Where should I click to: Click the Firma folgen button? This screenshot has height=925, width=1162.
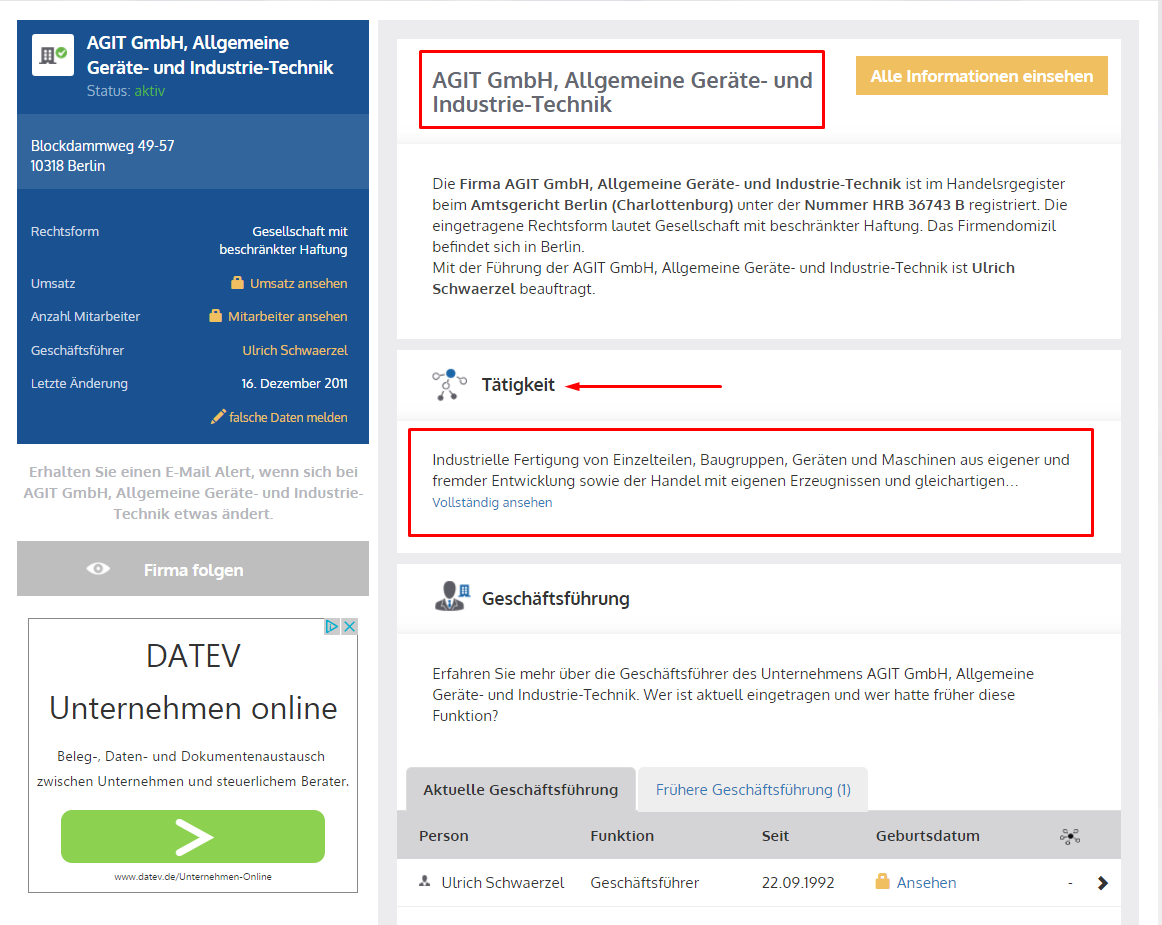[193, 568]
